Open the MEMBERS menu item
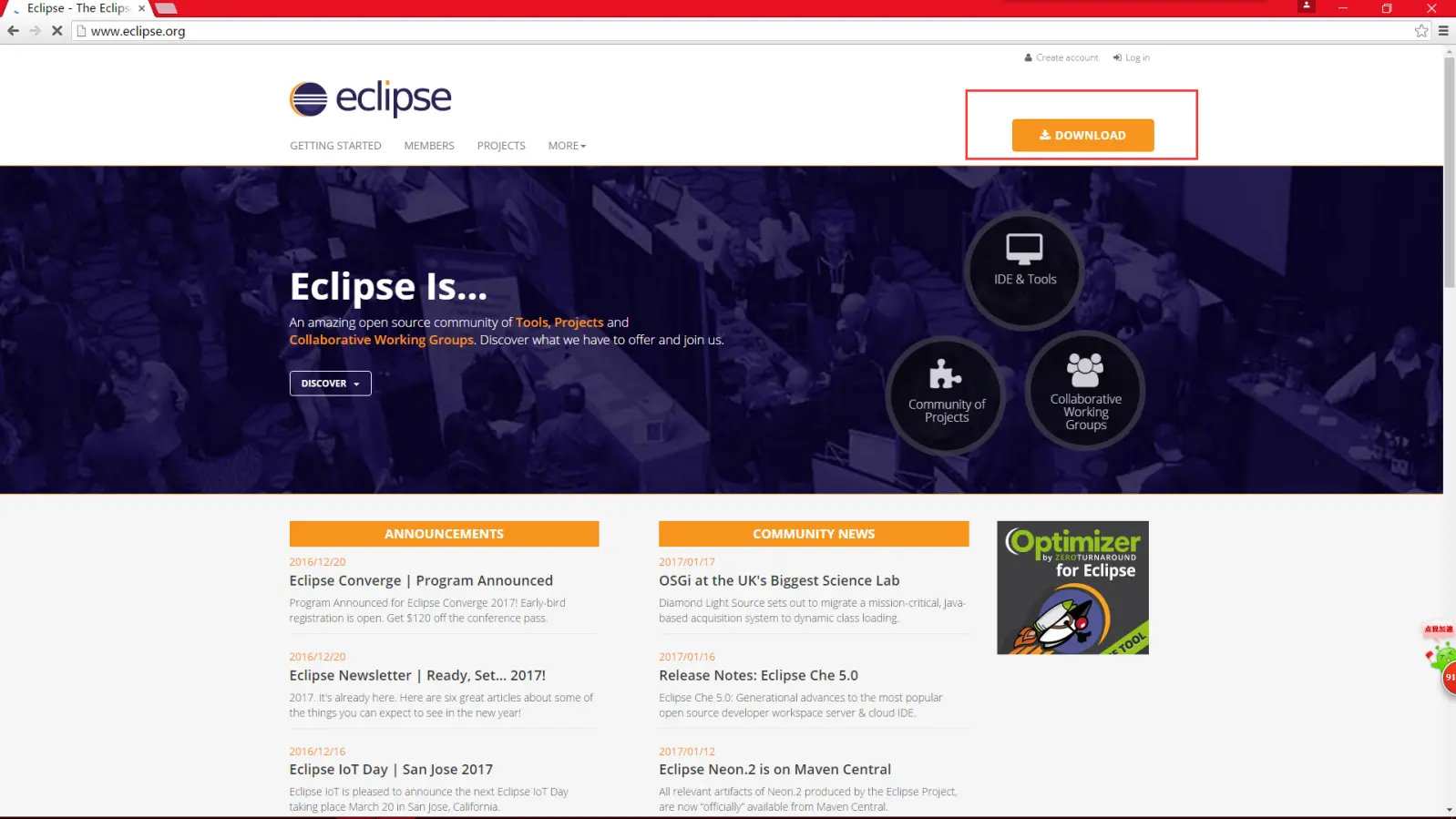 429,146
